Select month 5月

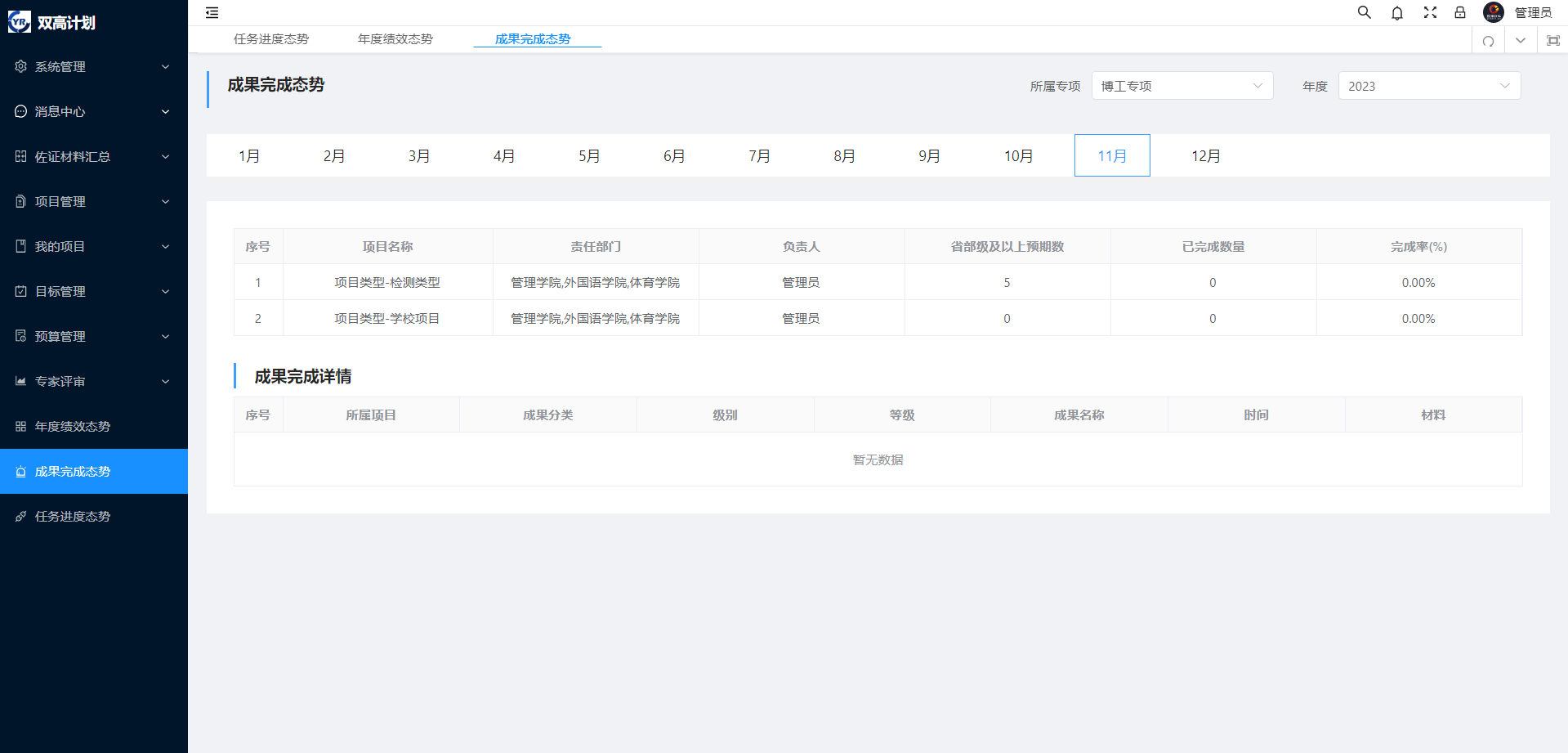coord(589,155)
